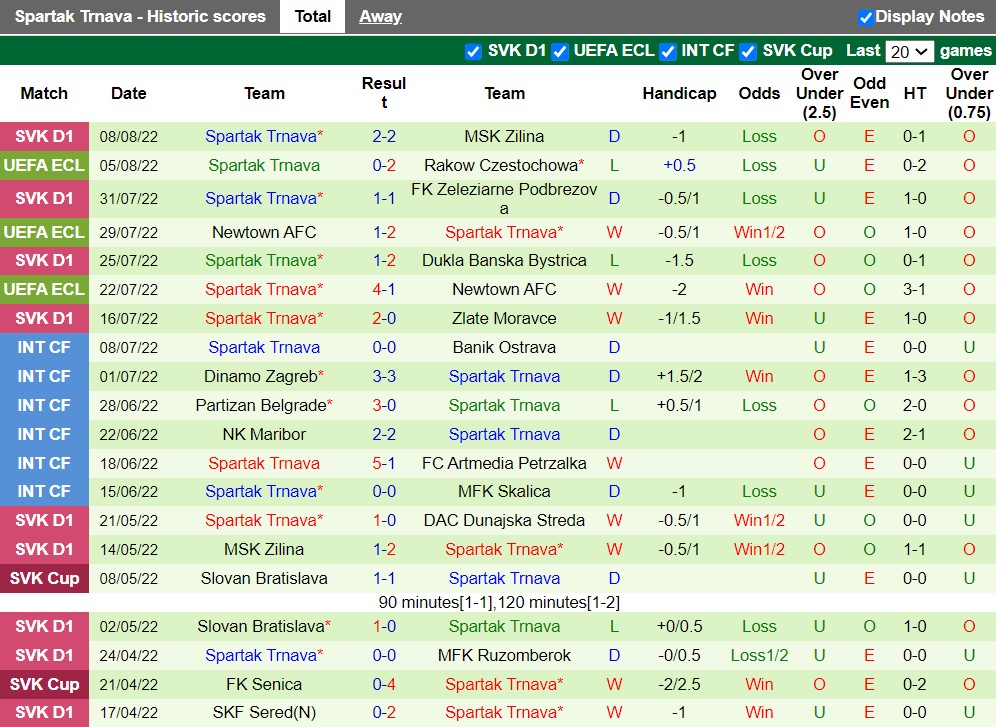This screenshot has width=996, height=727.
Task: Open the INT CF badge next to Banik Ostrava match
Action: 44,348
